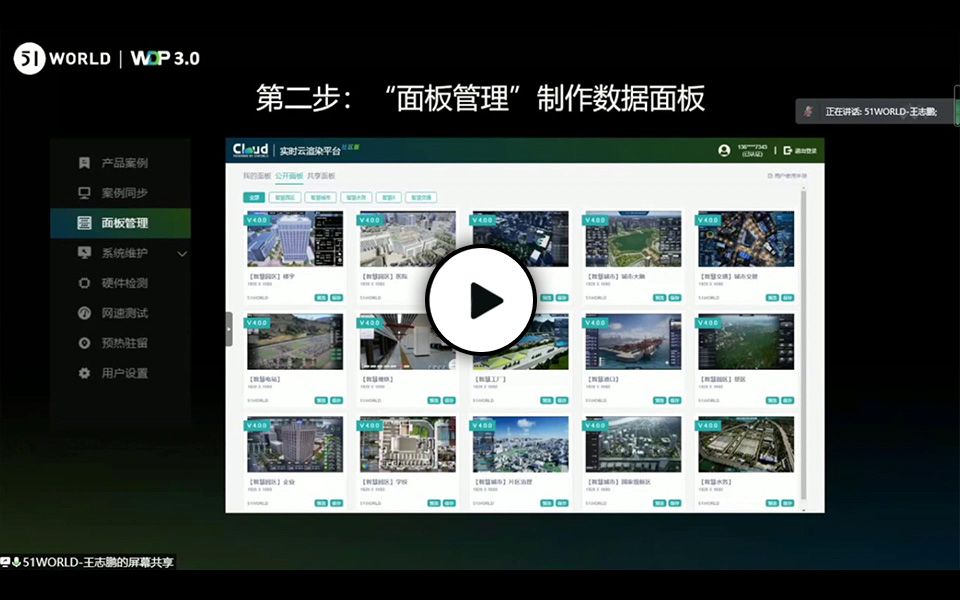Click the muted microphone icon beside 正在讲话

point(809,111)
